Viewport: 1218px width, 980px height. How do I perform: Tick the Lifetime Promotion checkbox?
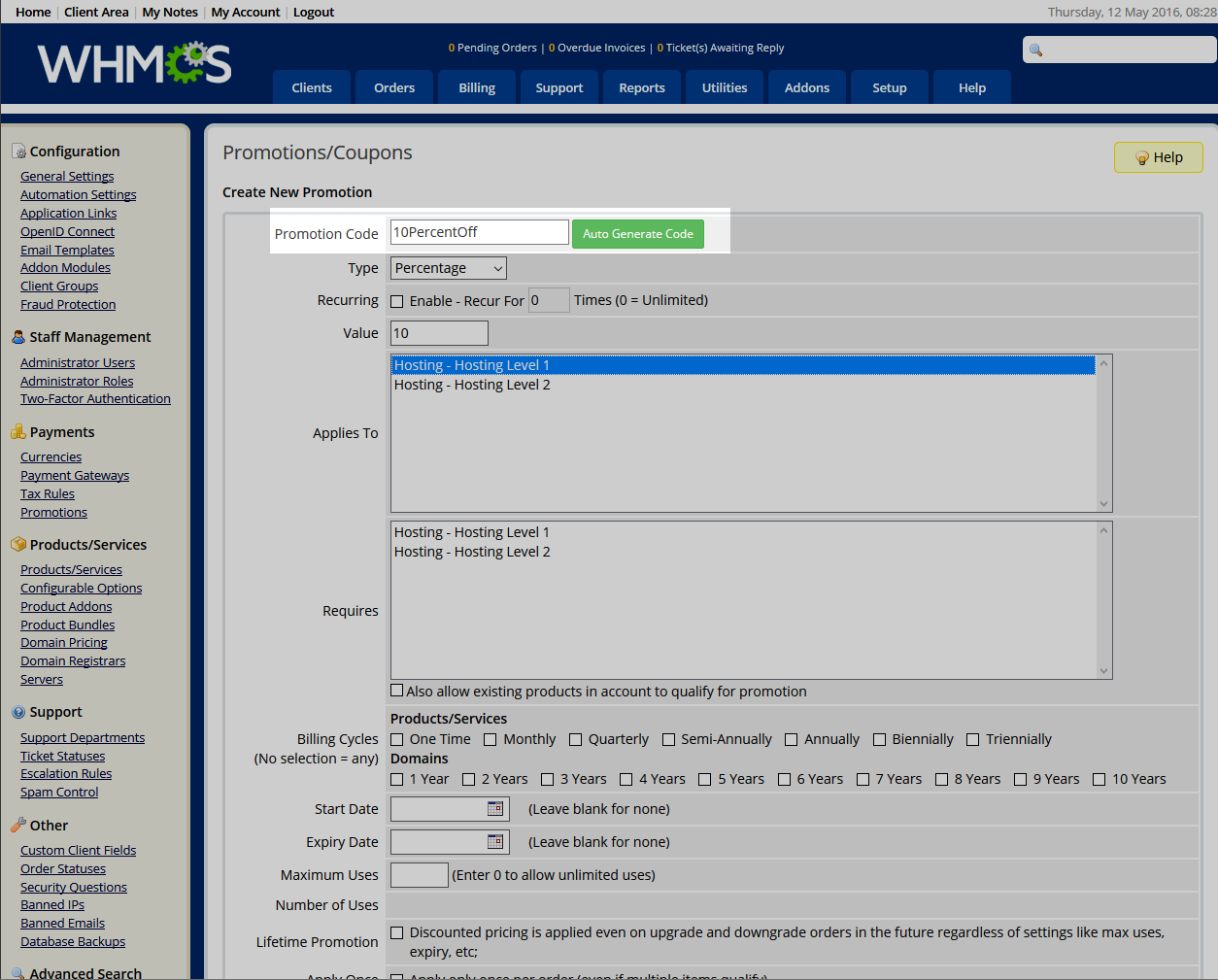point(397,933)
